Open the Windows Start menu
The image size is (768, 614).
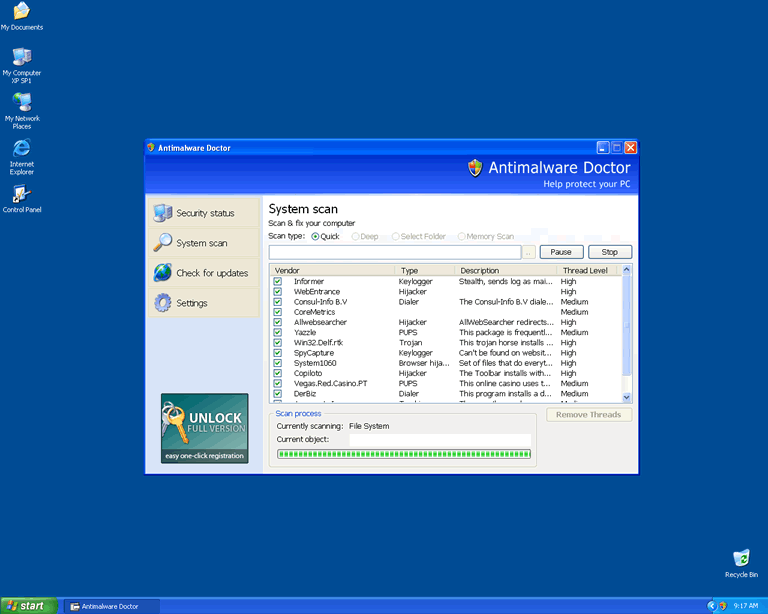(x=28, y=606)
